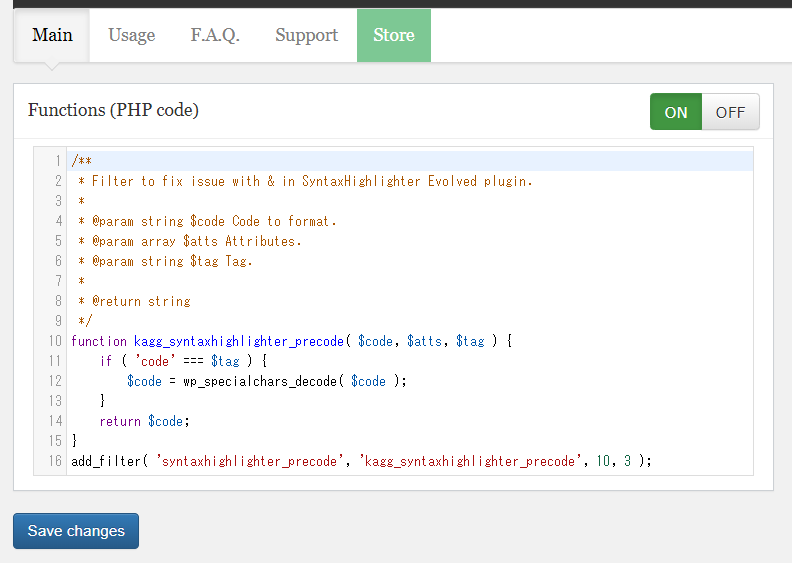792x563 pixels.
Task: Click the kagg_syntaxhighlighter_precode function name on line 10
Action: (239, 341)
